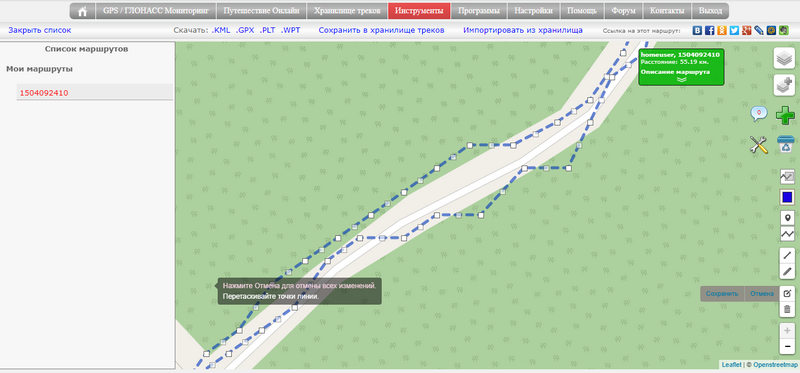The width and height of the screenshot is (800, 373).
Task: Click the zoom out minus button
Action: click(x=787, y=347)
